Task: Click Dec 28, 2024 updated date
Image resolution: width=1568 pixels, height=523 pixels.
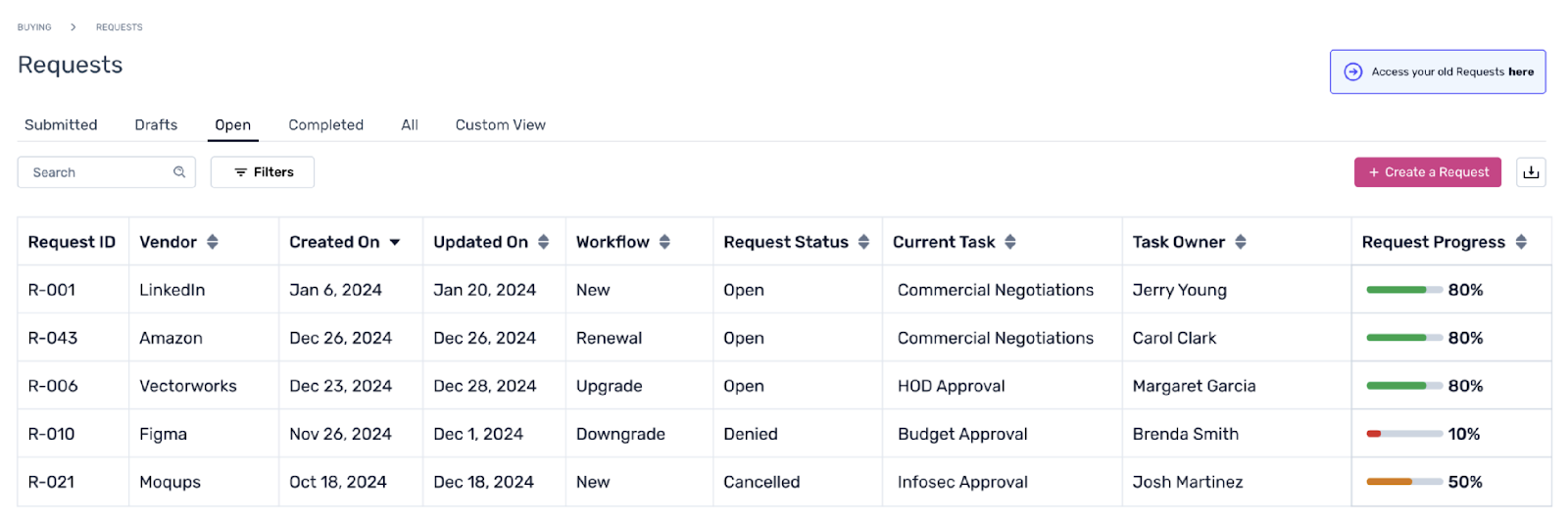Action: (x=484, y=386)
